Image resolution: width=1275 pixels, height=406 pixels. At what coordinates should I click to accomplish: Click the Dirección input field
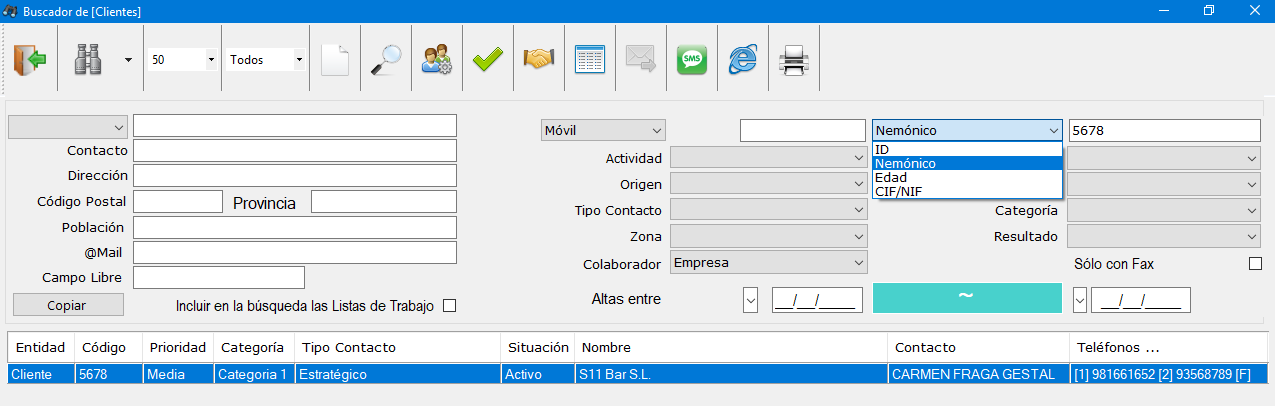pos(295,176)
